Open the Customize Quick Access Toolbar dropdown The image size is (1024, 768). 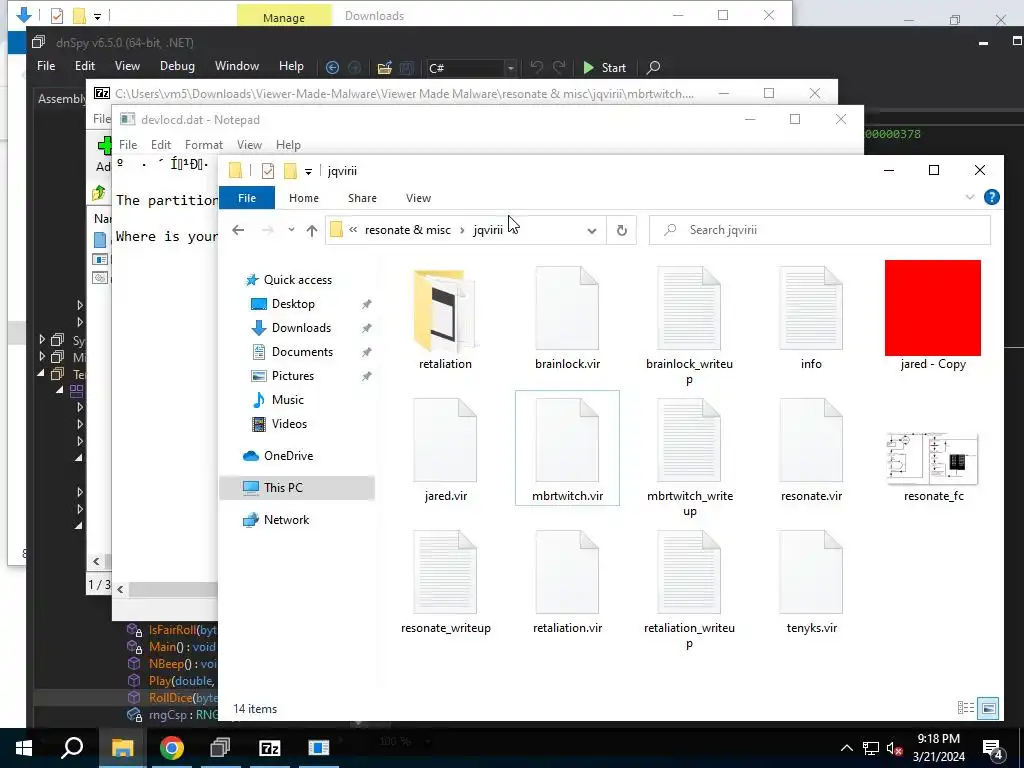coord(308,171)
